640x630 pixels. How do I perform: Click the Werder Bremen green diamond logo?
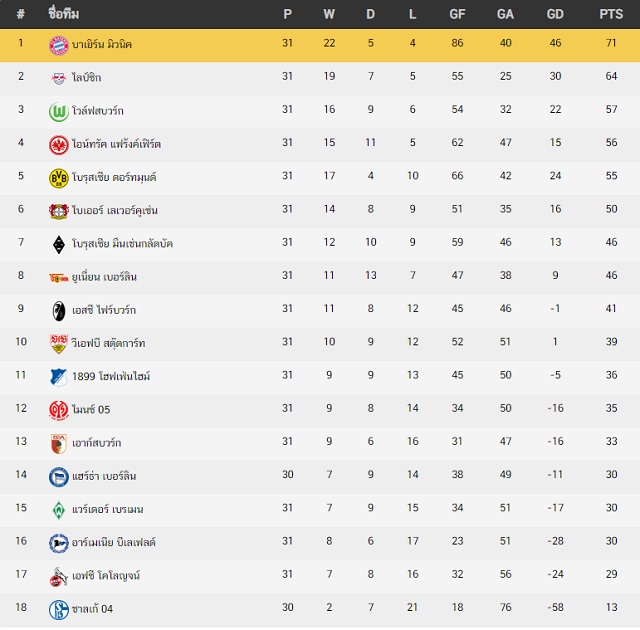(x=59, y=510)
